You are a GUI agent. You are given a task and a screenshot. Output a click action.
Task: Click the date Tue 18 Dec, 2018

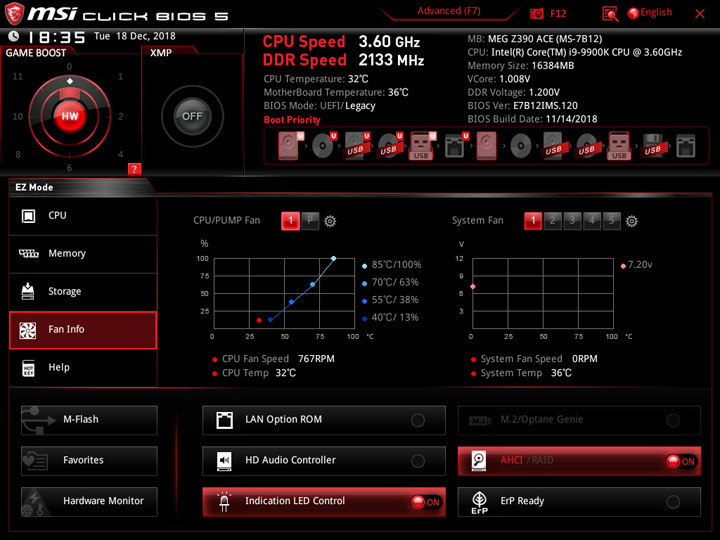135,36
